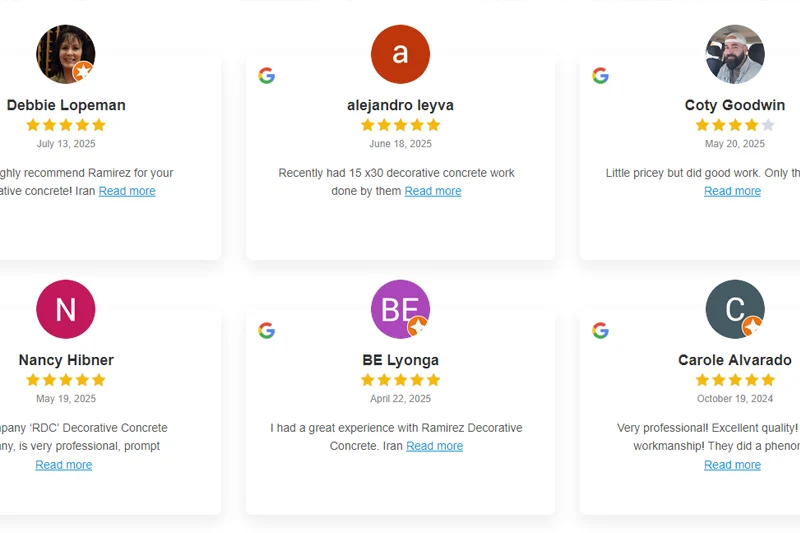Click Coty Goodwin's profile photo
800x533 pixels.
(x=735, y=54)
